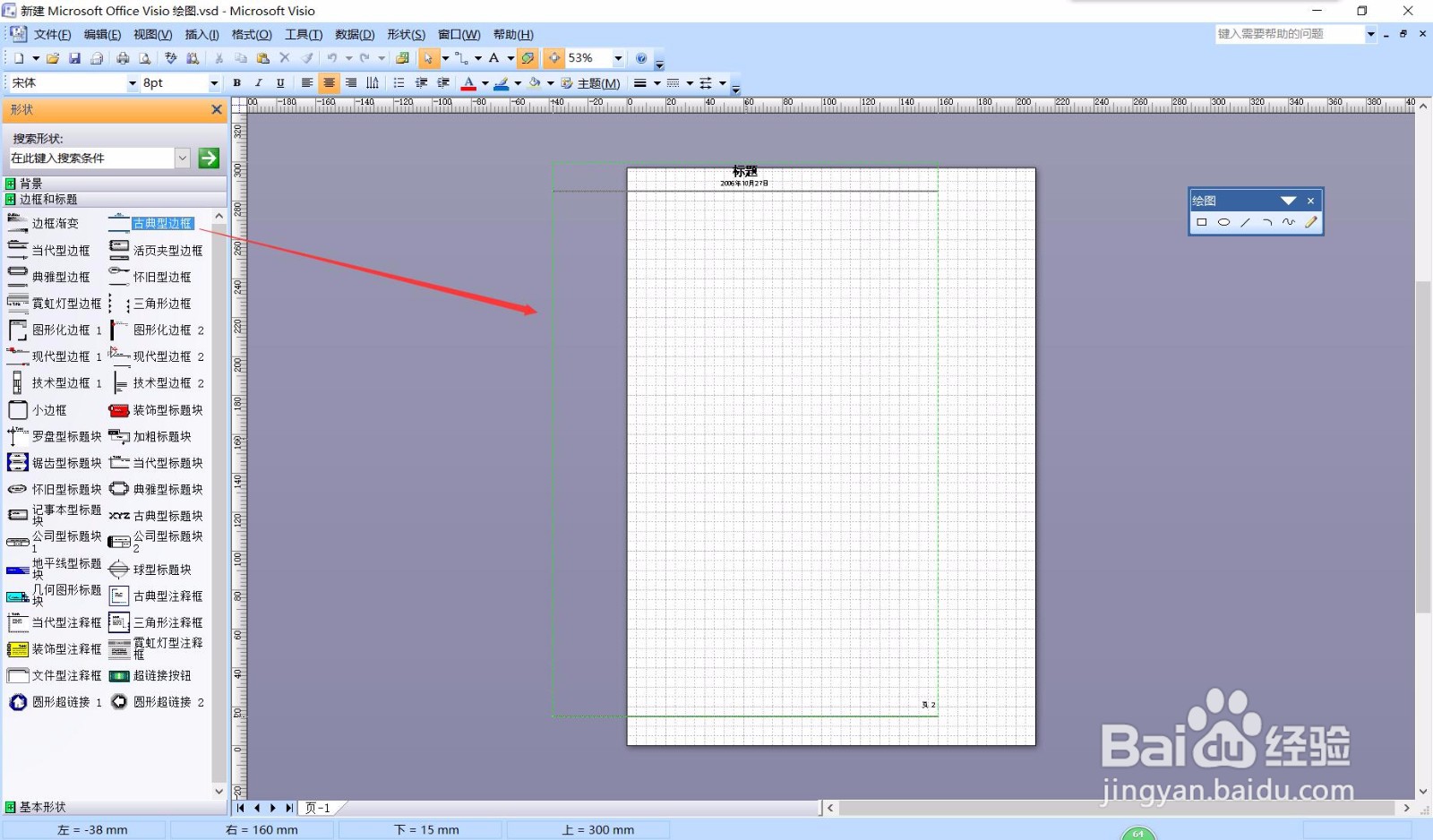This screenshot has height=840, width=1433.
Task: Click the Cut scissors icon
Action: [x=219, y=58]
